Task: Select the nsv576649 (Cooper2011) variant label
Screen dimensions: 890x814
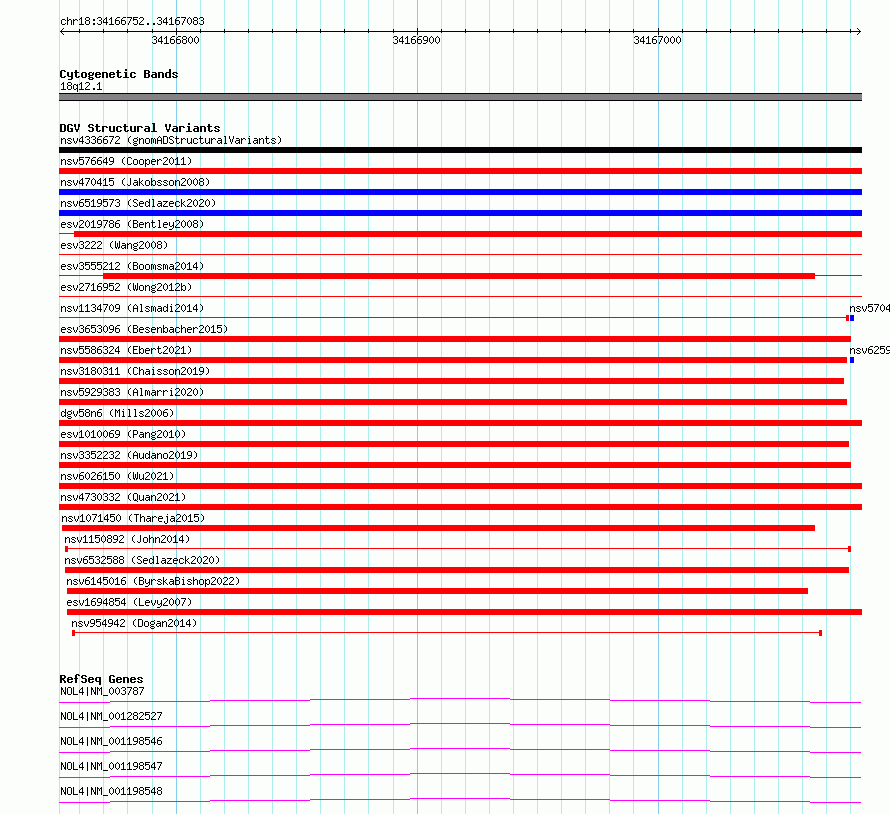Action: click(126, 161)
